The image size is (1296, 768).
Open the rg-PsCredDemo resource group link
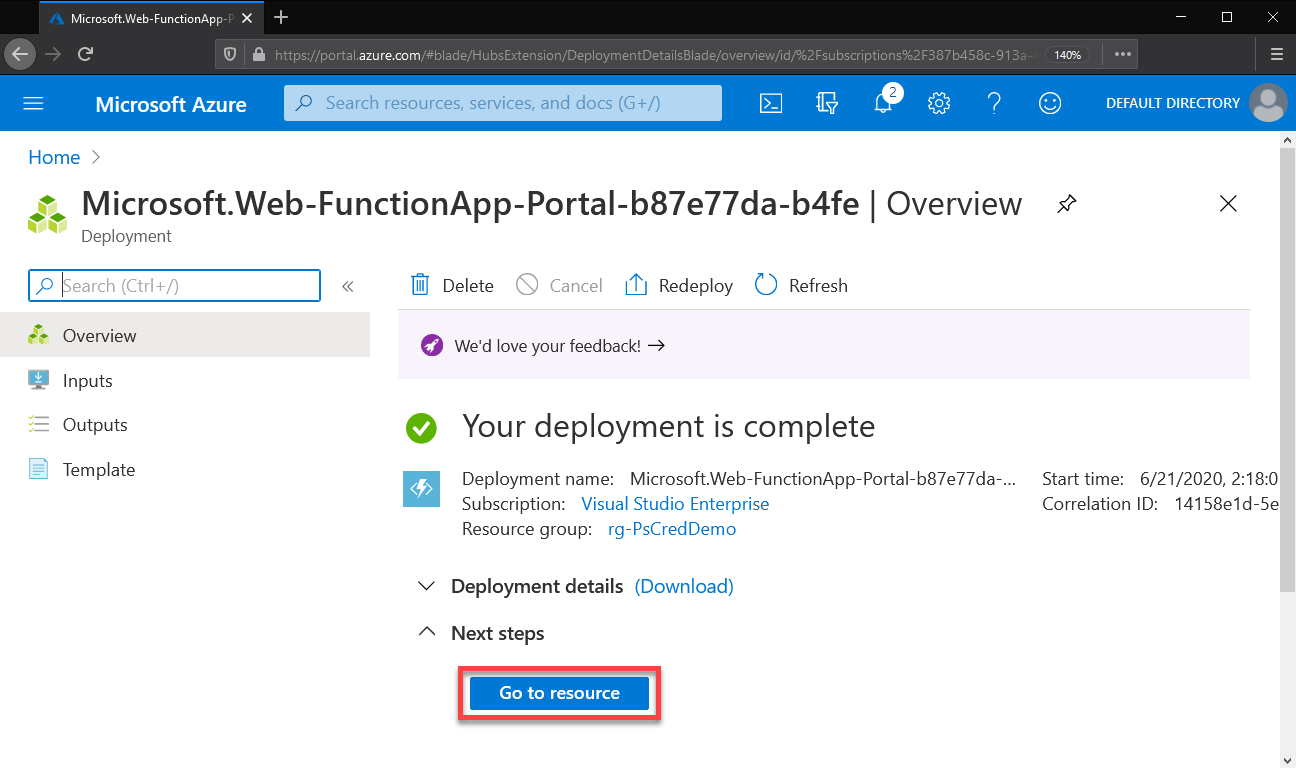(672, 529)
